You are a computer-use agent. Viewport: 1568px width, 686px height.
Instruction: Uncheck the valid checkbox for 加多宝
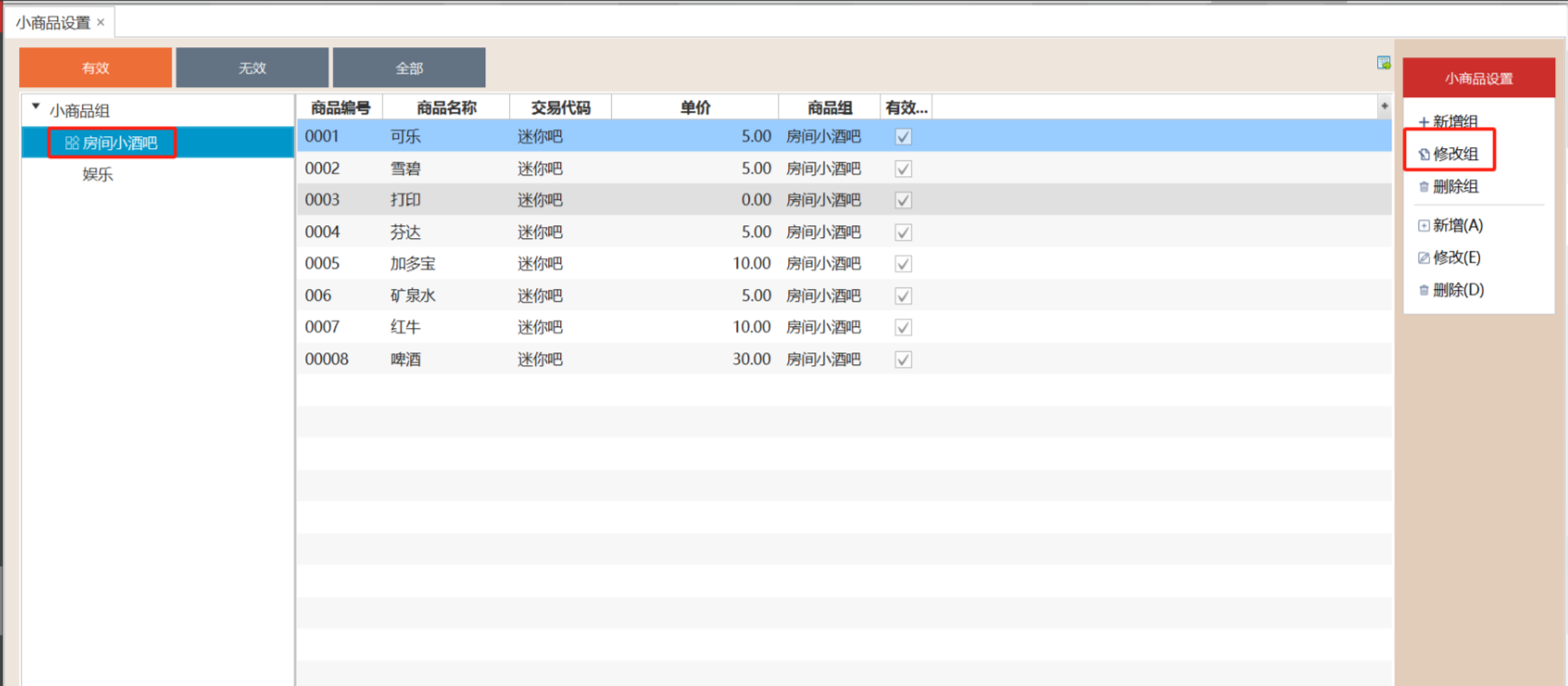point(903,264)
